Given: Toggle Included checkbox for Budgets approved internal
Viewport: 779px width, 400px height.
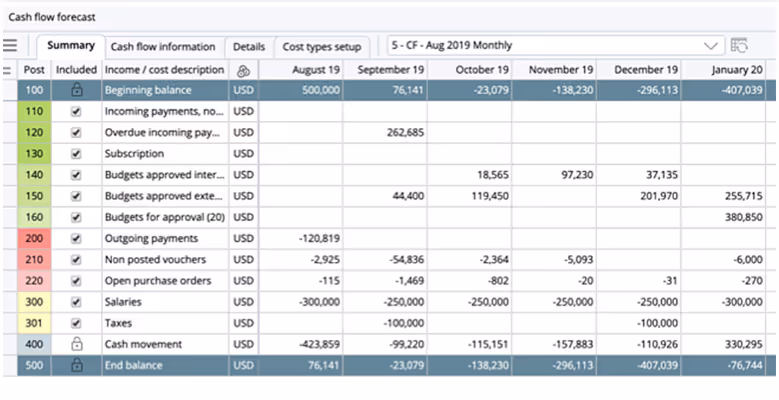Looking at the screenshot, I should [76, 175].
